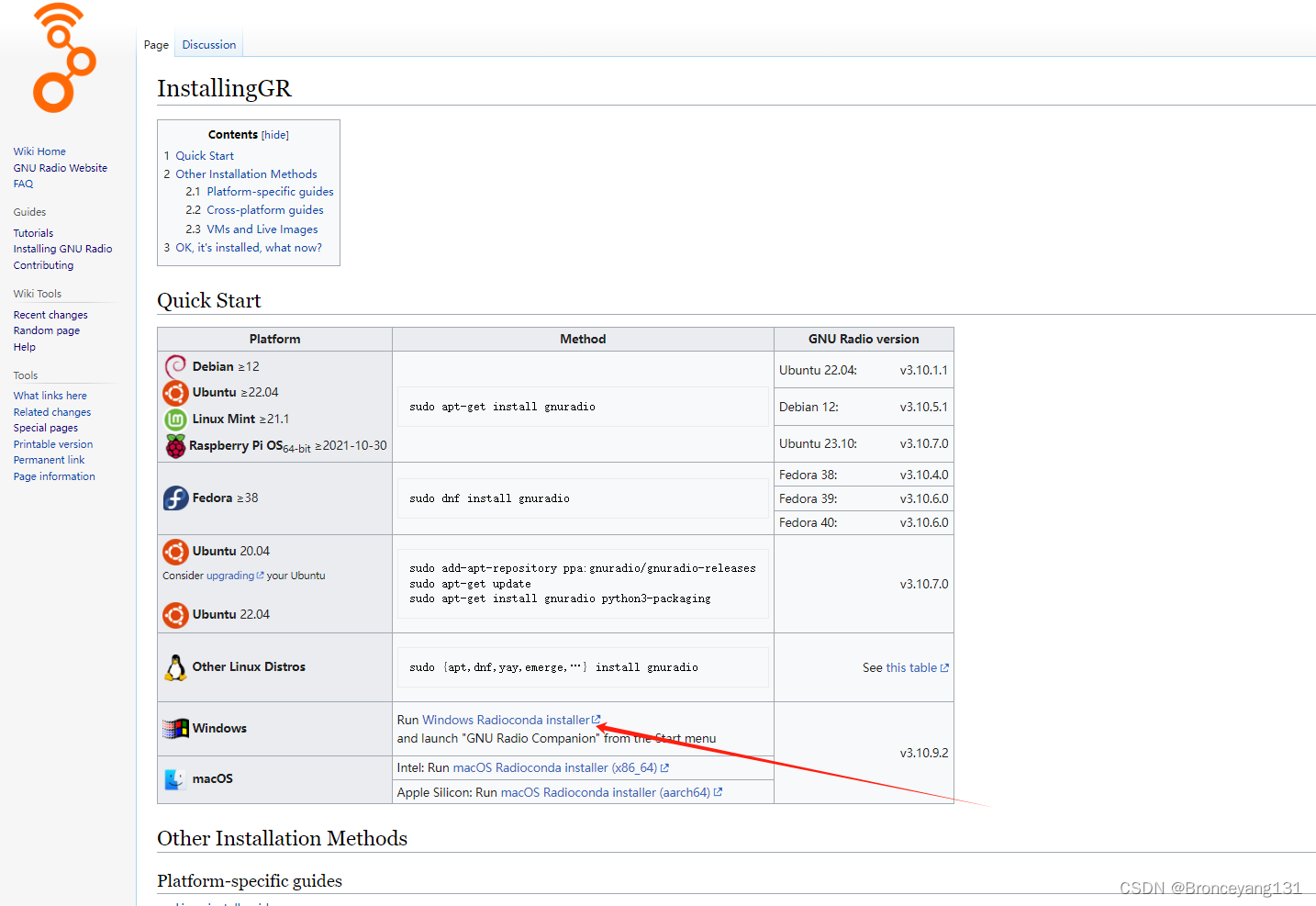The height and width of the screenshot is (906, 1316).
Task: Click the Fedora icon
Action: (x=175, y=498)
